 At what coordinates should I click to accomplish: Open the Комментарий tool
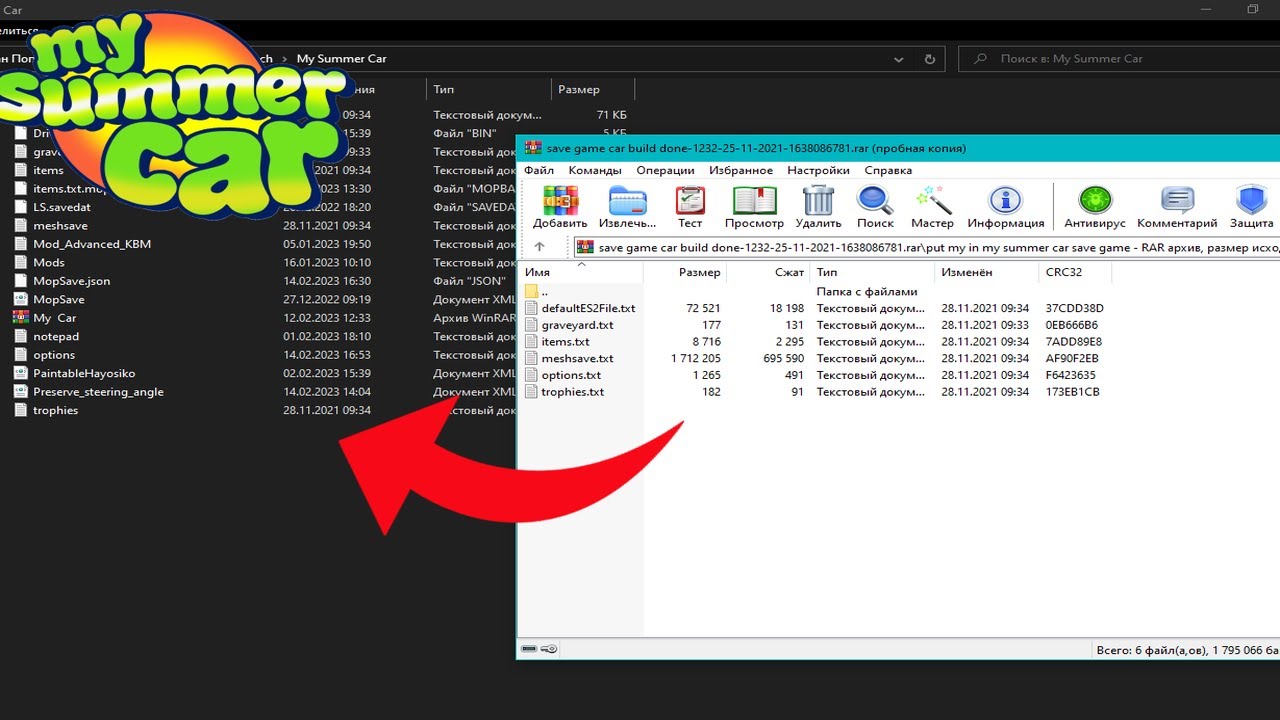pos(1177,205)
